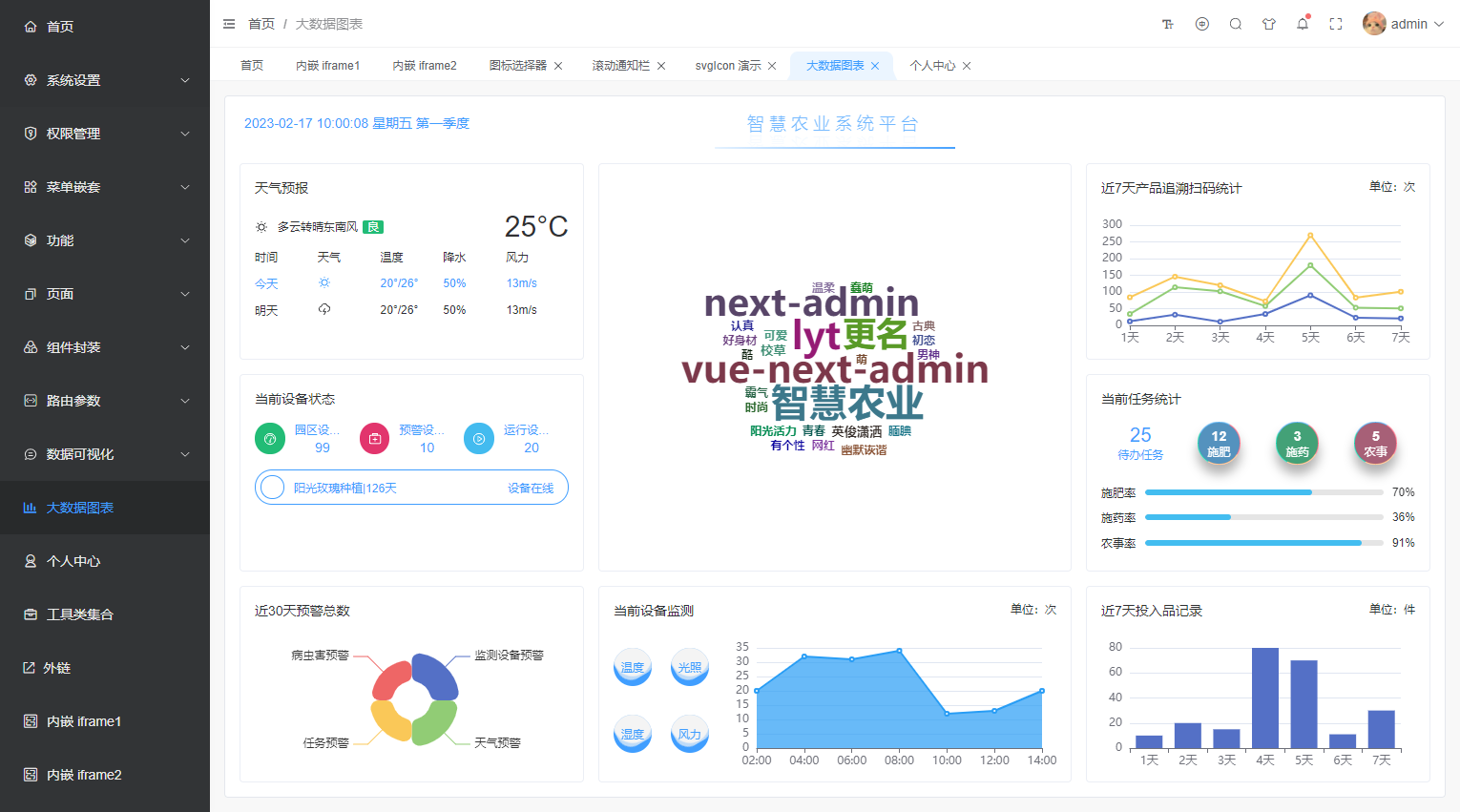Switch to the 个人中心 tab
This screenshot has width=1460, height=812.
coord(932,66)
